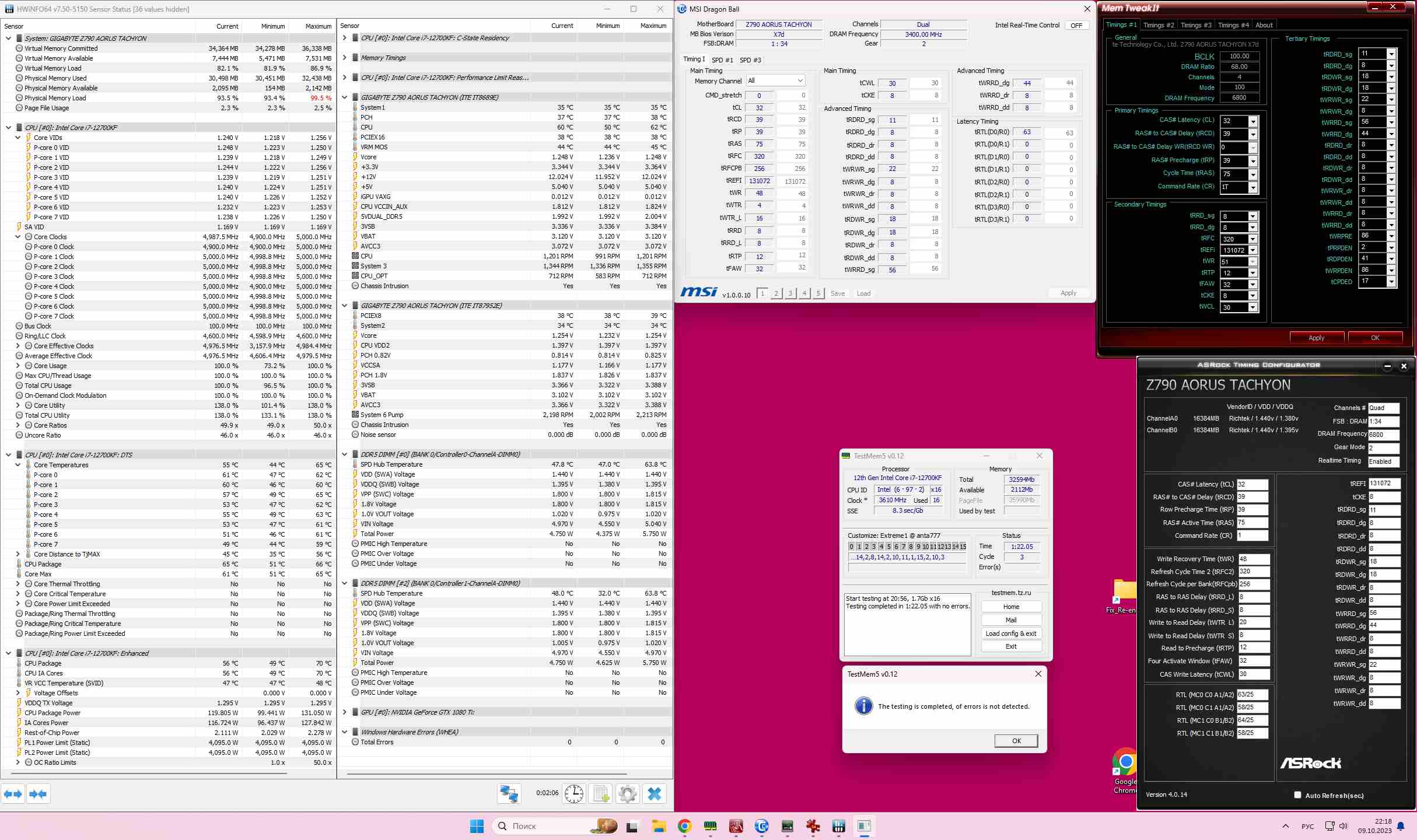The height and width of the screenshot is (840, 1417).
Task: Open the Memory Channel dropdown
Action: pyautogui.click(x=775, y=80)
